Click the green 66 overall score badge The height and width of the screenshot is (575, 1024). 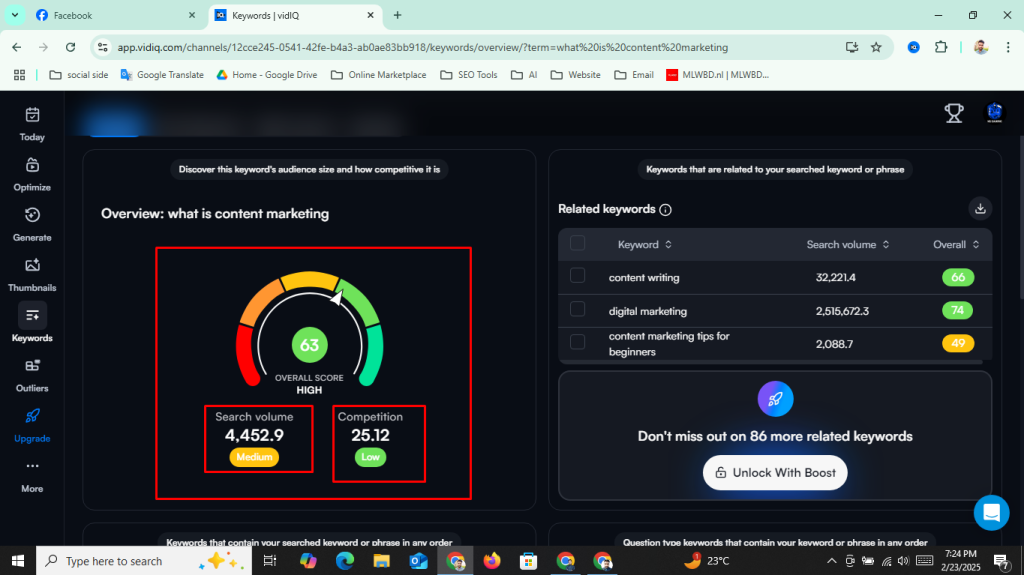(958, 277)
